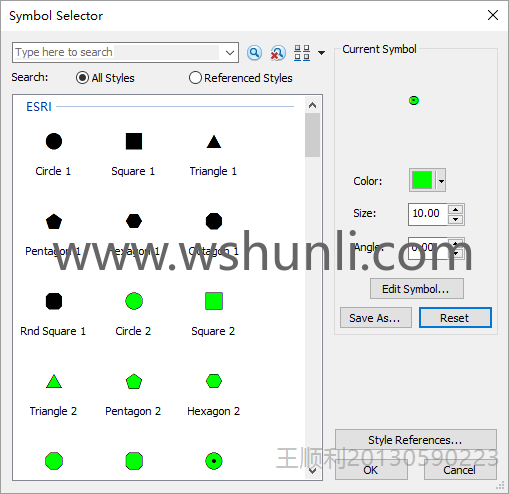Click the green Color swatch
This screenshot has width=509, height=494.
click(x=422, y=180)
